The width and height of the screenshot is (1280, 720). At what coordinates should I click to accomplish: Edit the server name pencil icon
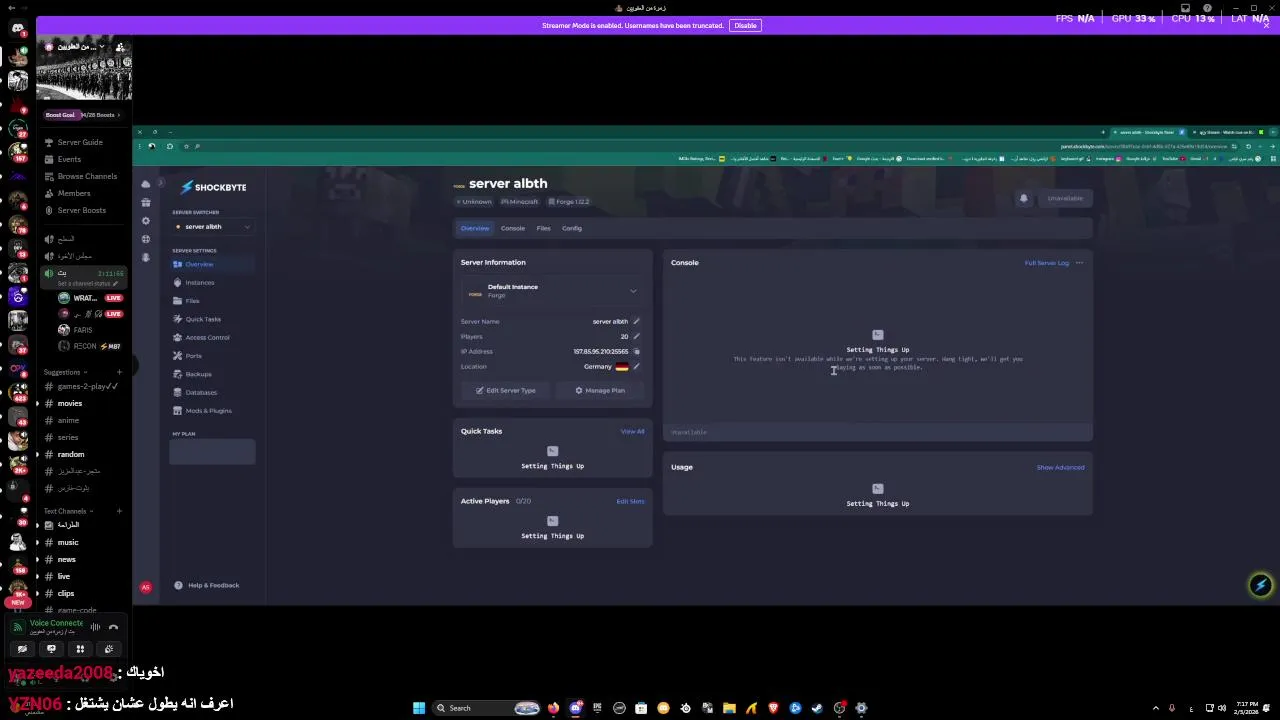636,321
